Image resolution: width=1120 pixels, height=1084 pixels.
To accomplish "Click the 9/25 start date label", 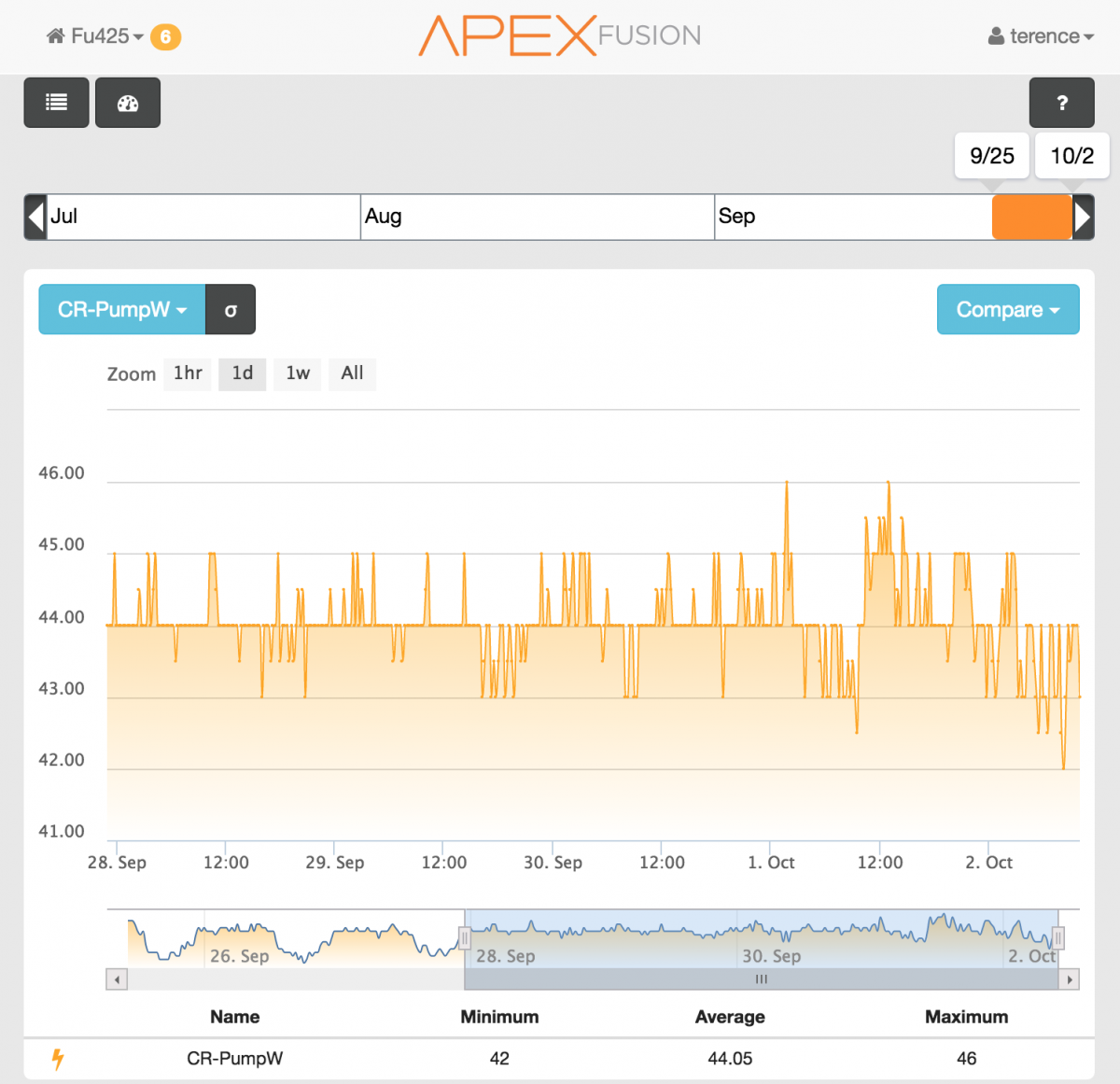I will [x=992, y=156].
